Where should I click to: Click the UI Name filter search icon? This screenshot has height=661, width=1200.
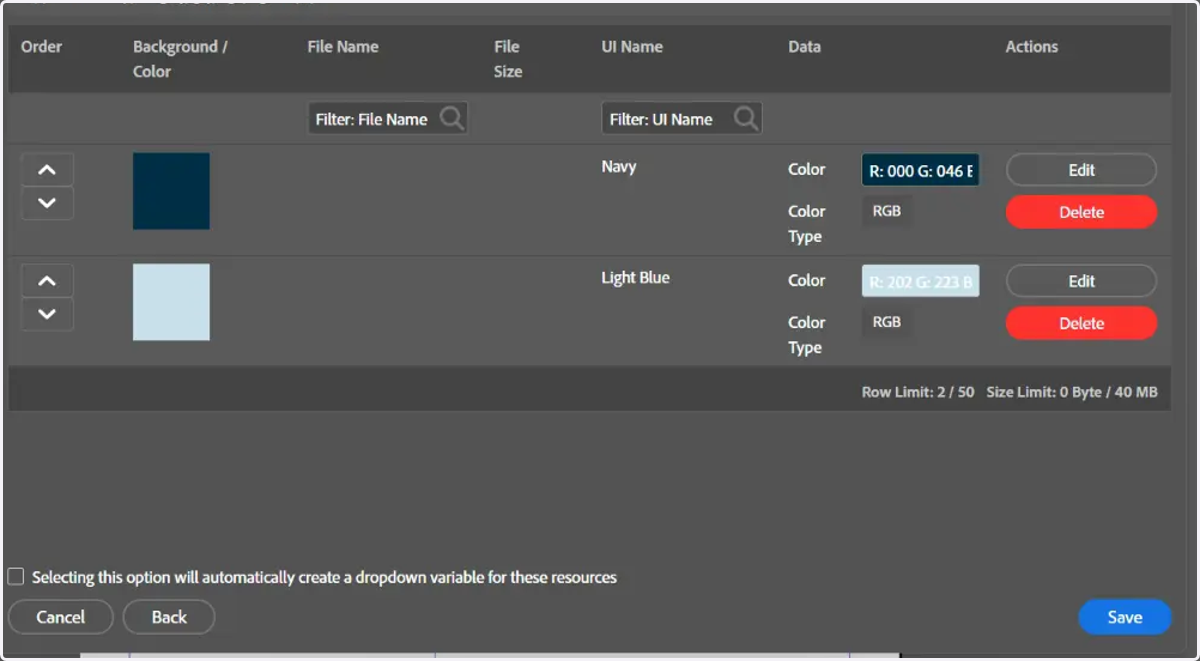tap(746, 119)
